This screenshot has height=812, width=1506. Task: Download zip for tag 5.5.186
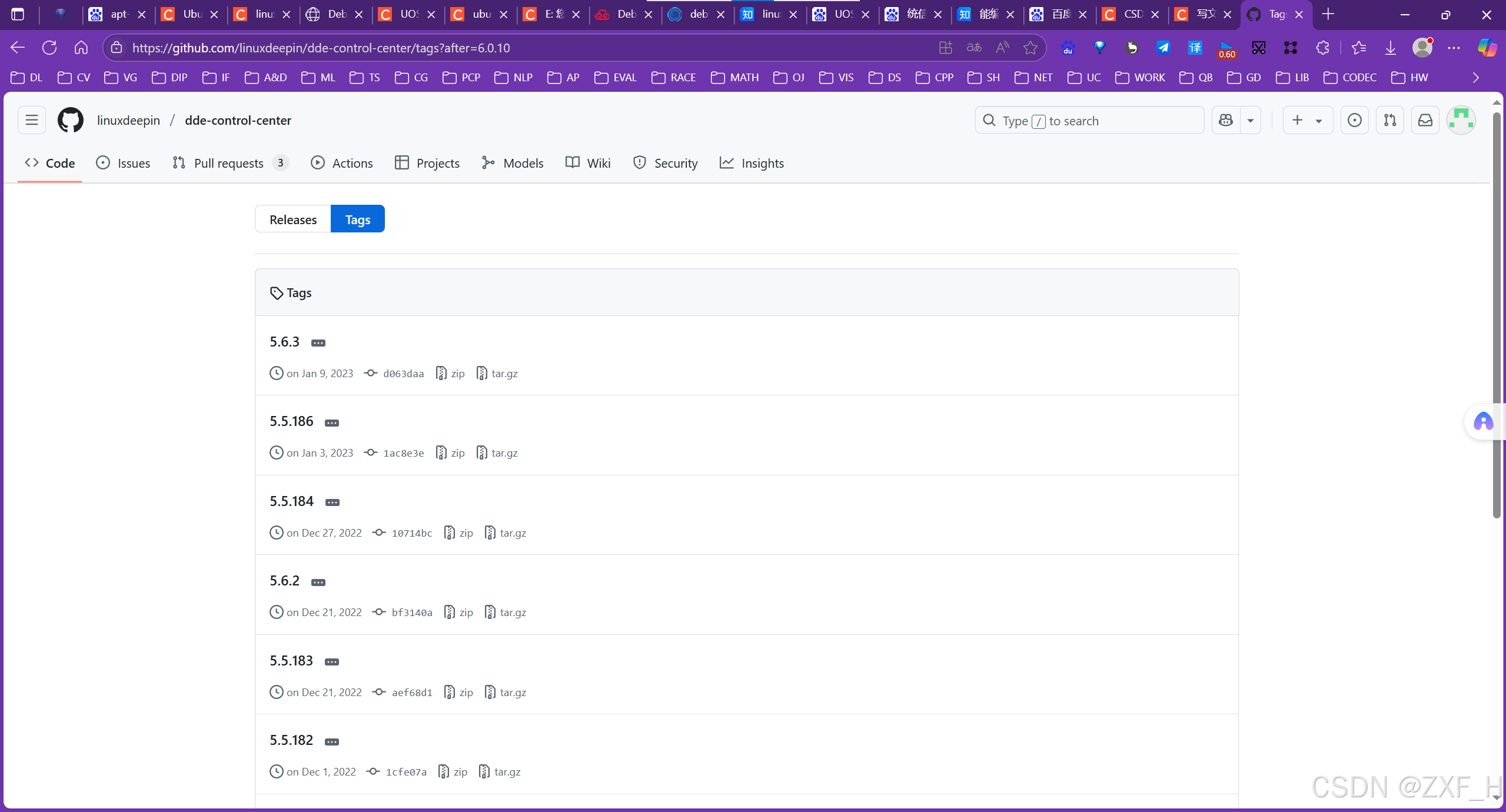click(450, 453)
